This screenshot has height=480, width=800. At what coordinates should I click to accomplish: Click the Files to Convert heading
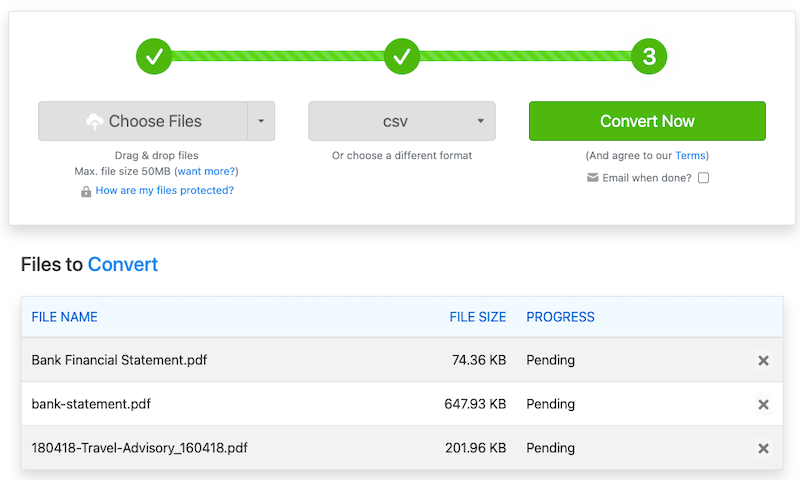pos(89,264)
